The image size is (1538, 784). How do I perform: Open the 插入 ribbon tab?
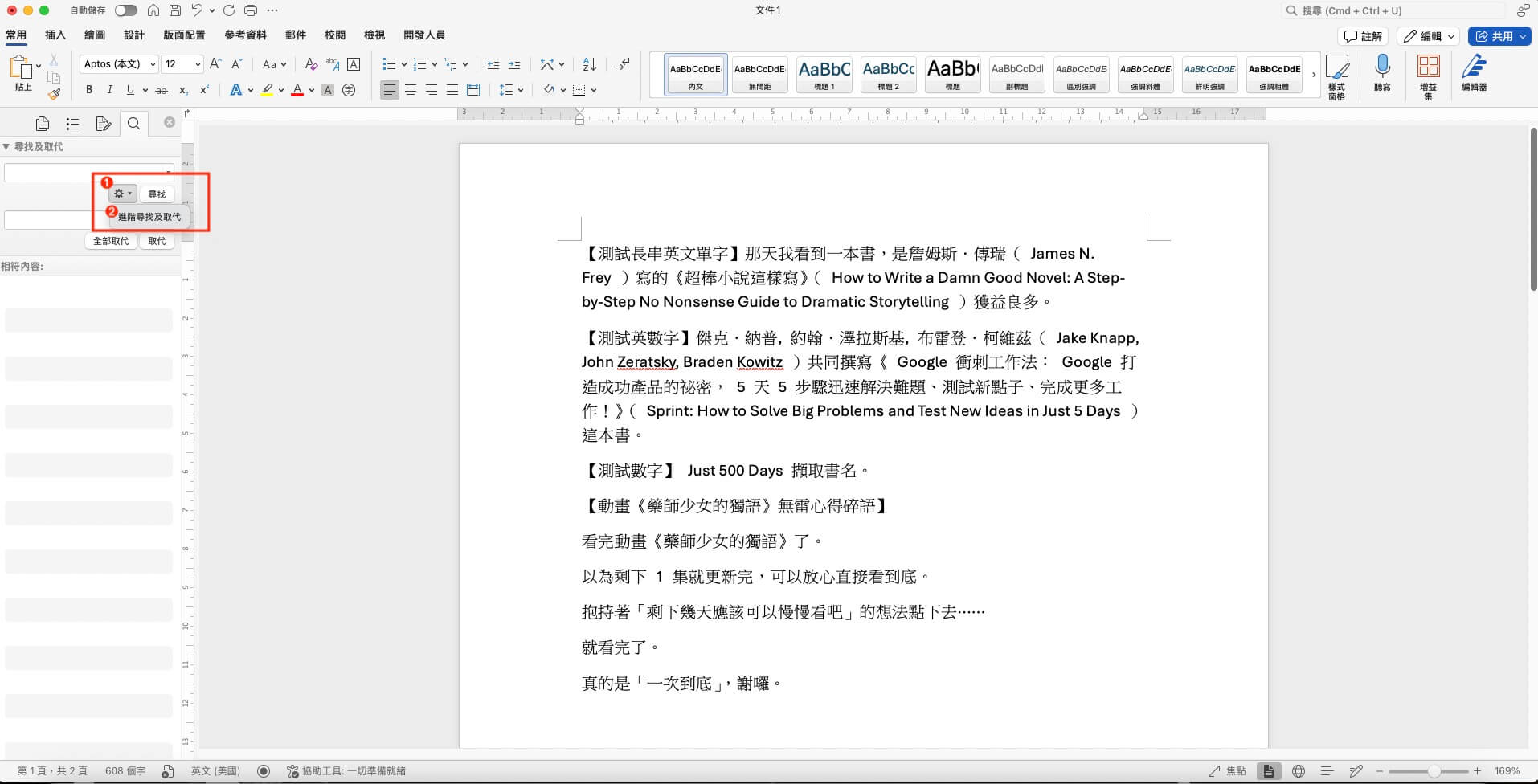point(55,35)
